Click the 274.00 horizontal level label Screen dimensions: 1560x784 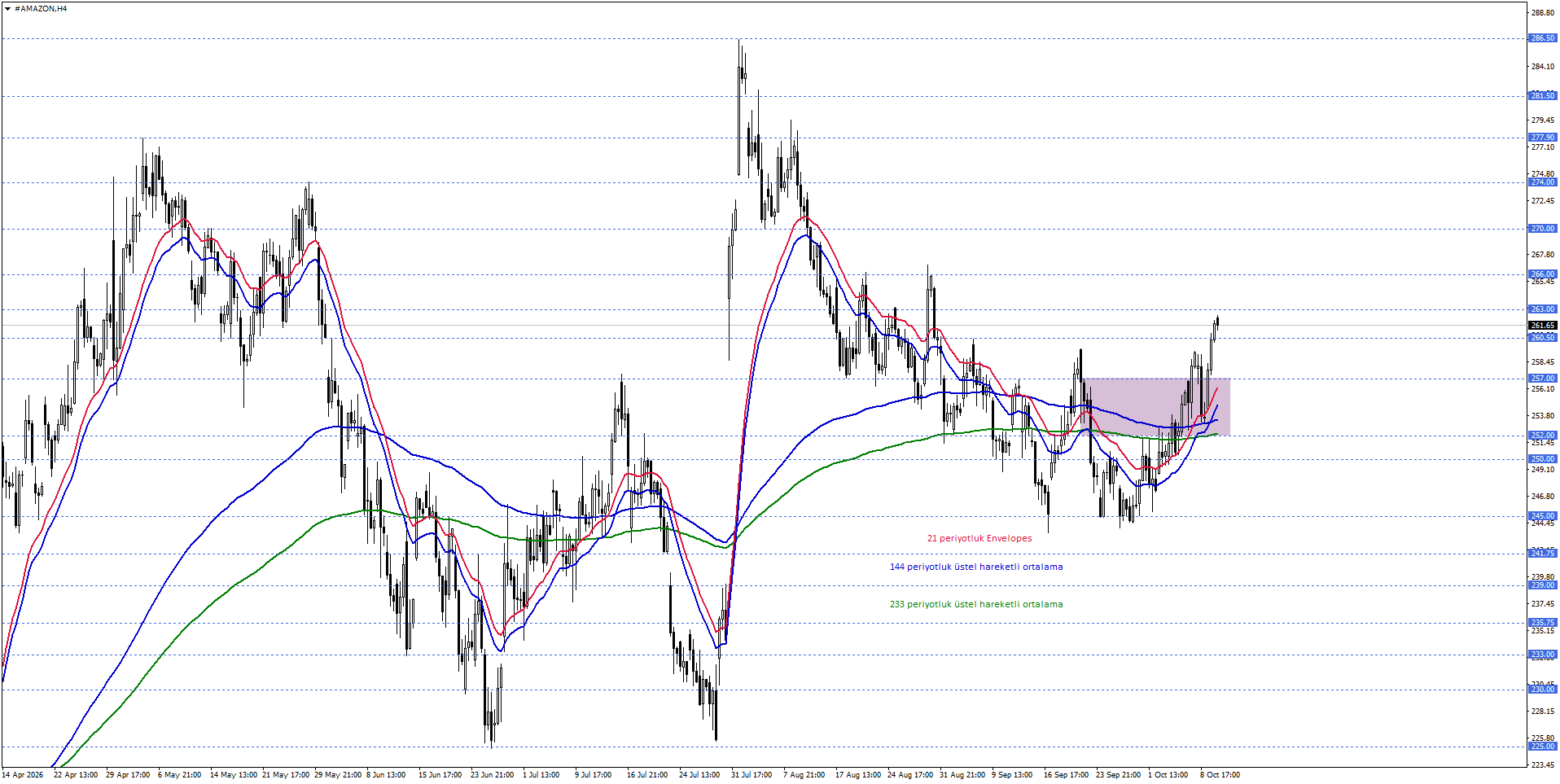[x=1543, y=182]
